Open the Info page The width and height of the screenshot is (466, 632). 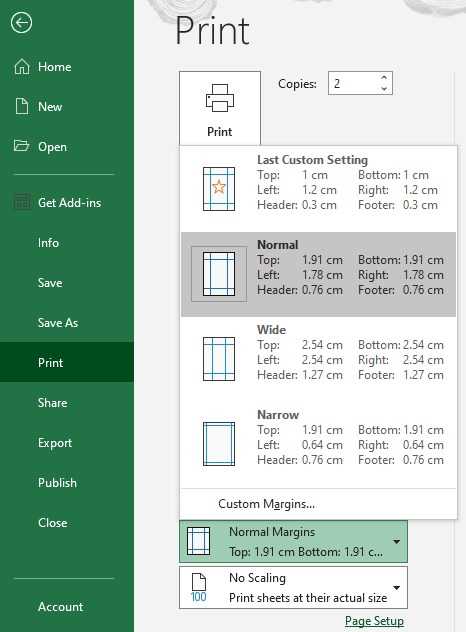click(x=48, y=243)
